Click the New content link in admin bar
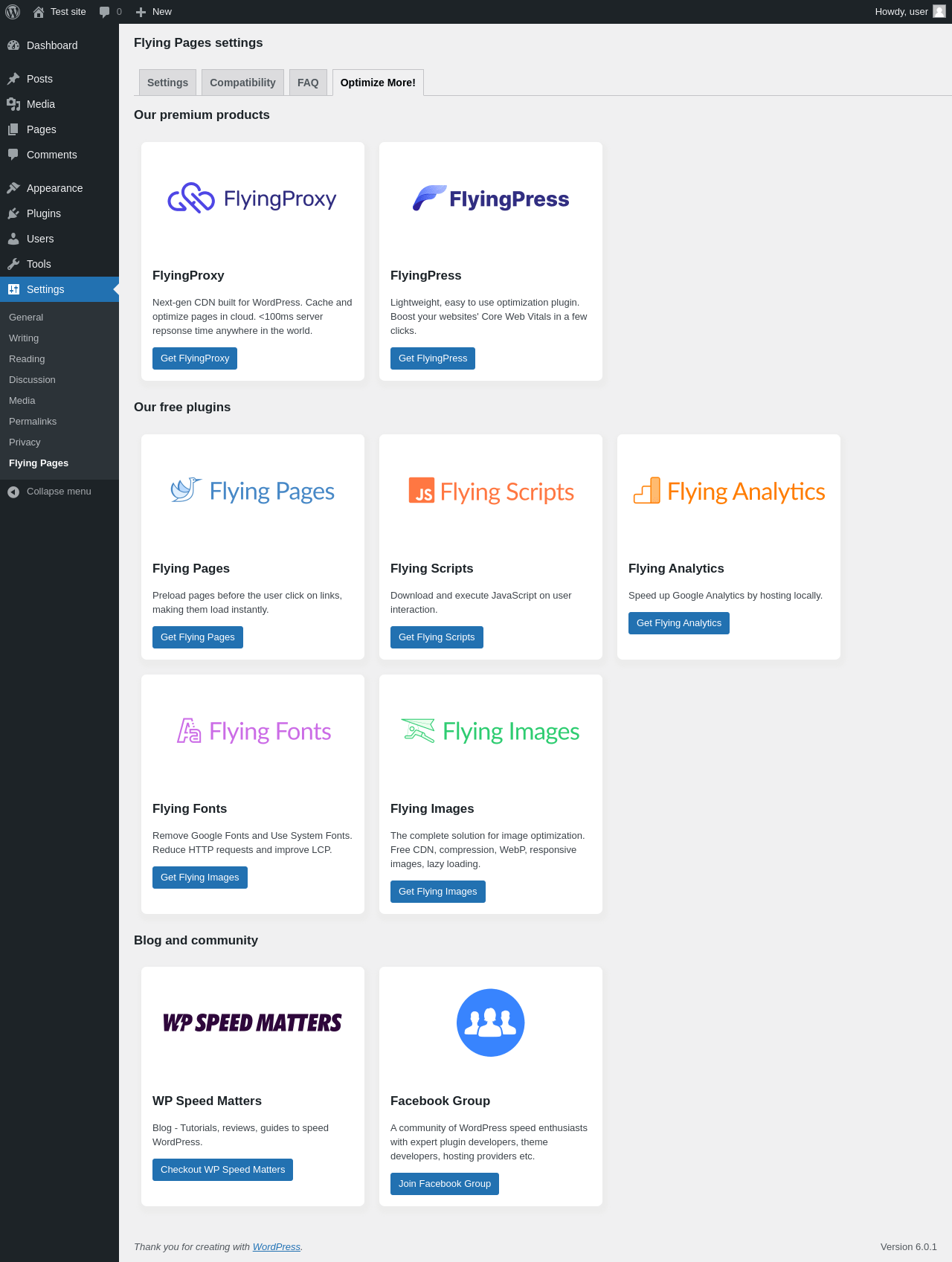Viewport: 952px width, 1262px height. [x=154, y=12]
